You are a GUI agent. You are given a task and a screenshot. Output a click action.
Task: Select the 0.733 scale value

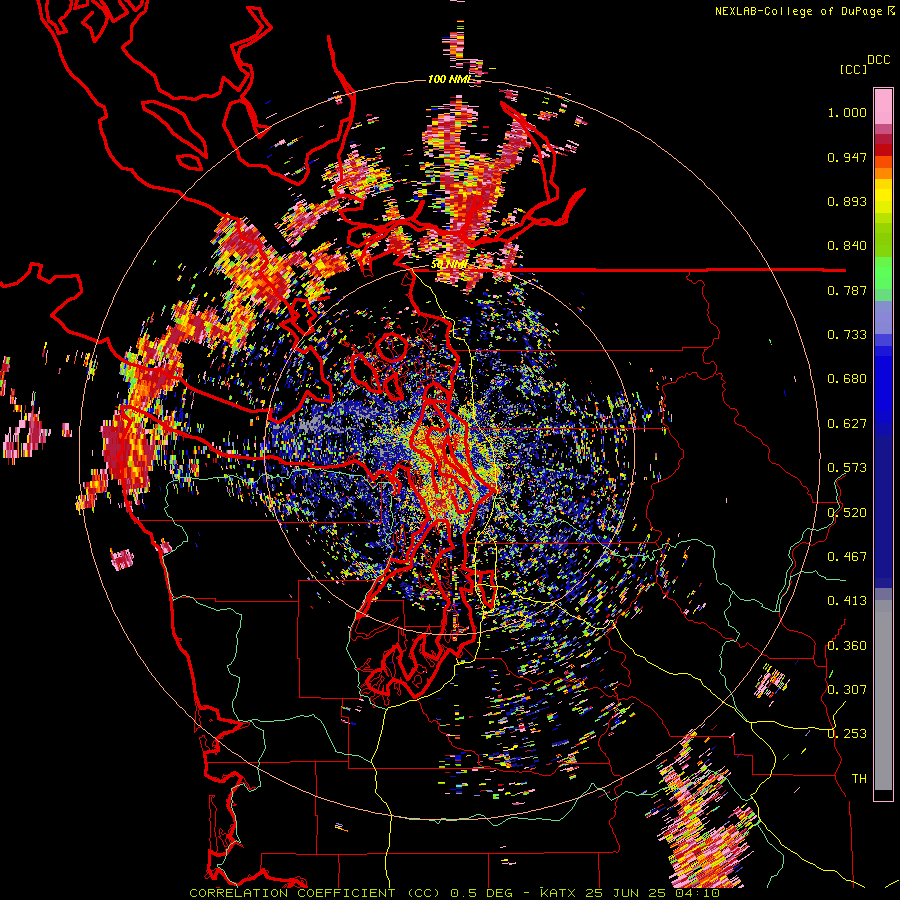click(x=847, y=335)
